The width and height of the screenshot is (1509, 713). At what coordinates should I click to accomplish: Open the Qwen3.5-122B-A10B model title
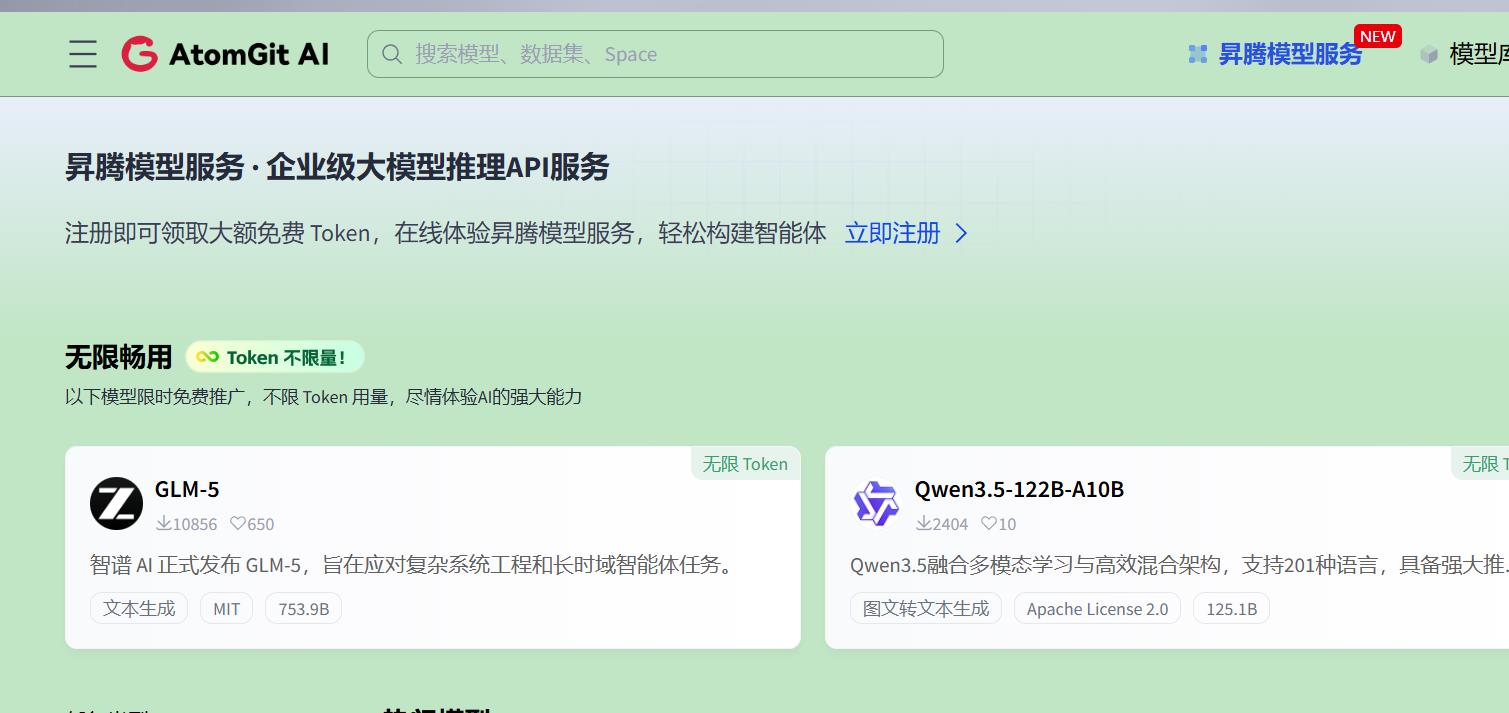pos(1019,489)
